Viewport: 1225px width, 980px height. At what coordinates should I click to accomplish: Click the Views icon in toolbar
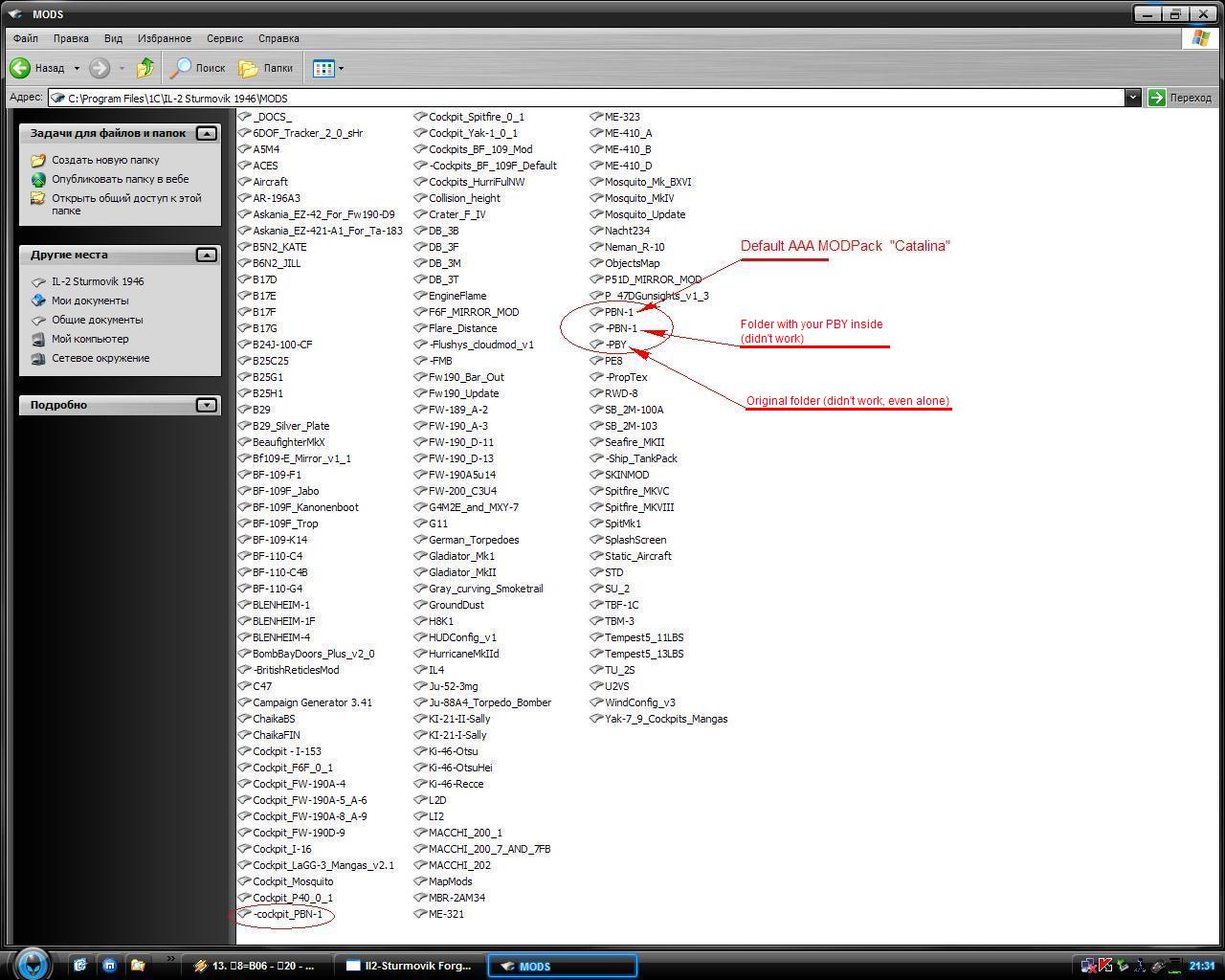coord(323,68)
